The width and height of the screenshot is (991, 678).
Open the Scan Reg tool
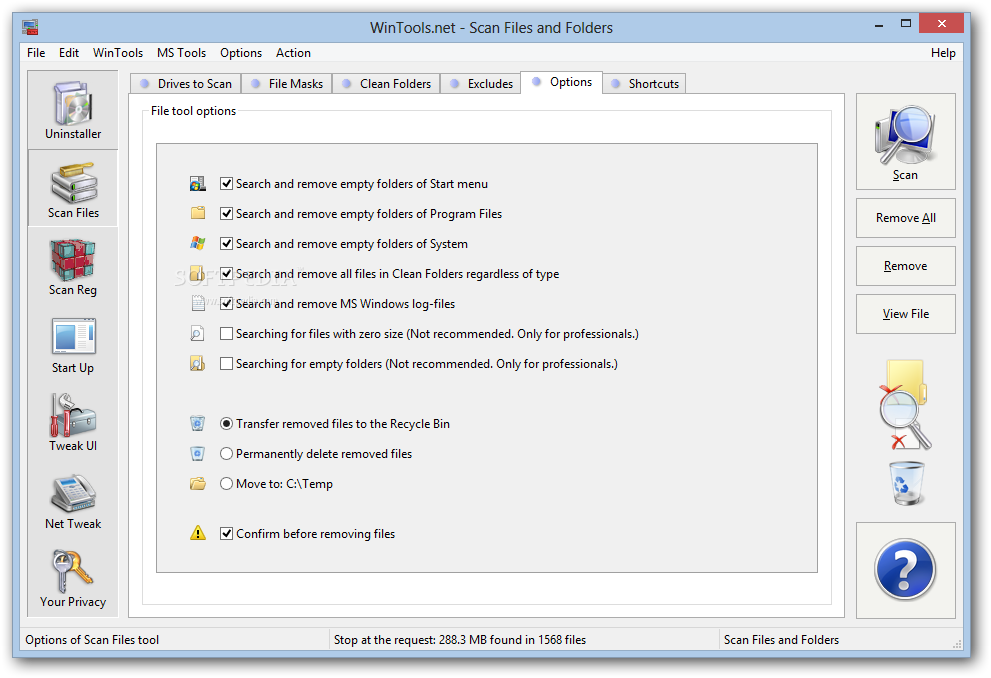coord(73,267)
